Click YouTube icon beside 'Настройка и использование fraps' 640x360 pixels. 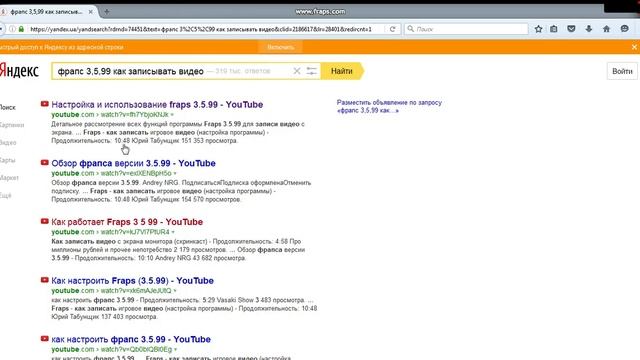[44, 104]
